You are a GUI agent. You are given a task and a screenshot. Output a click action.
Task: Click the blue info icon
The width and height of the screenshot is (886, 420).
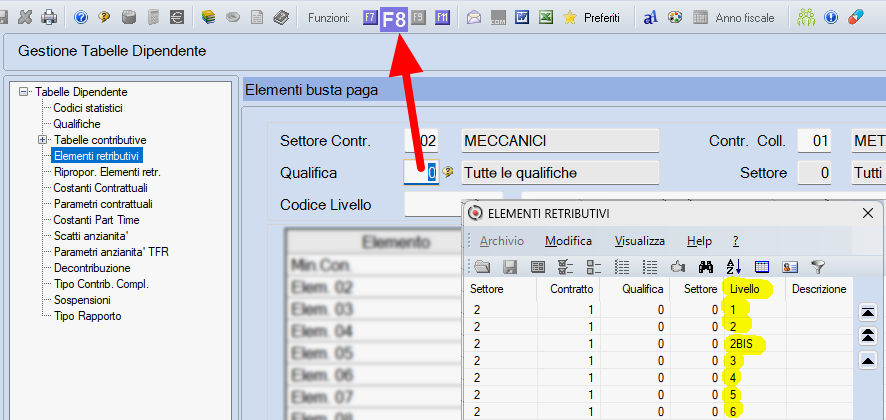click(831, 18)
